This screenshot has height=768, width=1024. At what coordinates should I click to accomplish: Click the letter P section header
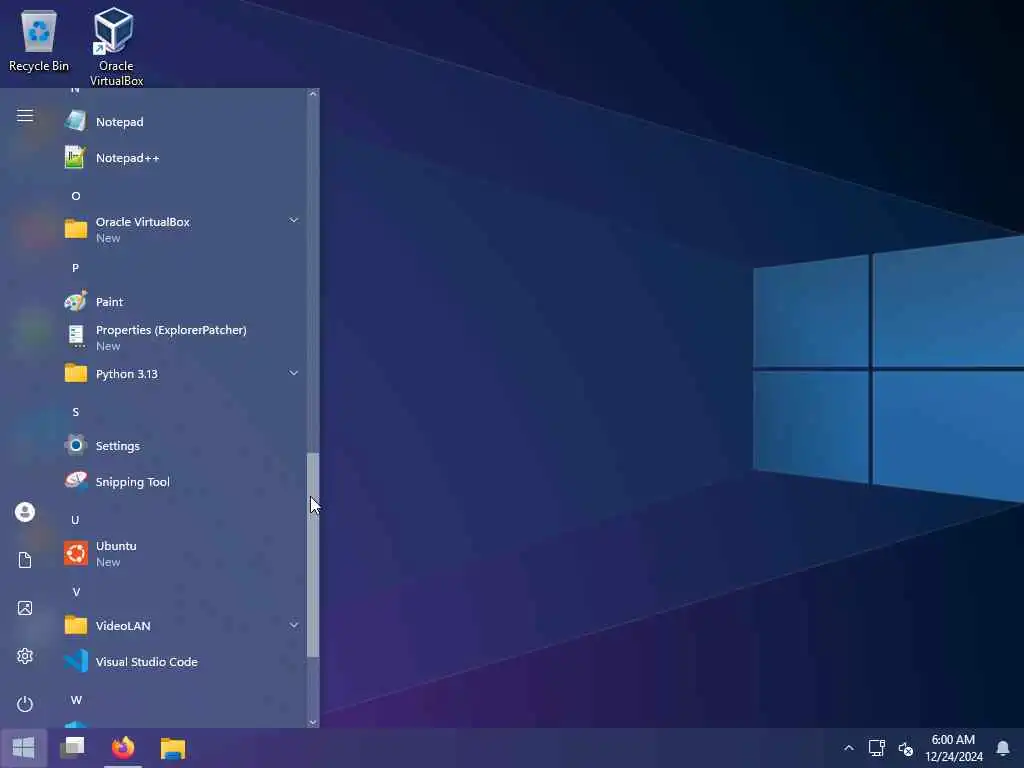coord(76,268)
